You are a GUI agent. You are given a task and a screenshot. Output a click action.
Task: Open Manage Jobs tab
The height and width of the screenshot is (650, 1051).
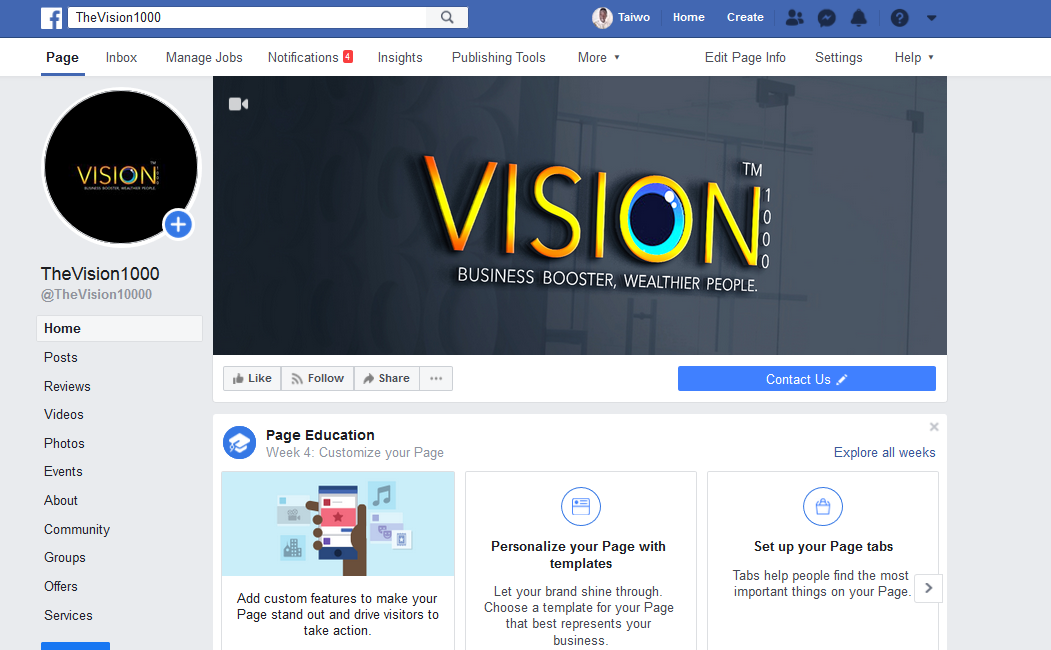pos(204,58)
